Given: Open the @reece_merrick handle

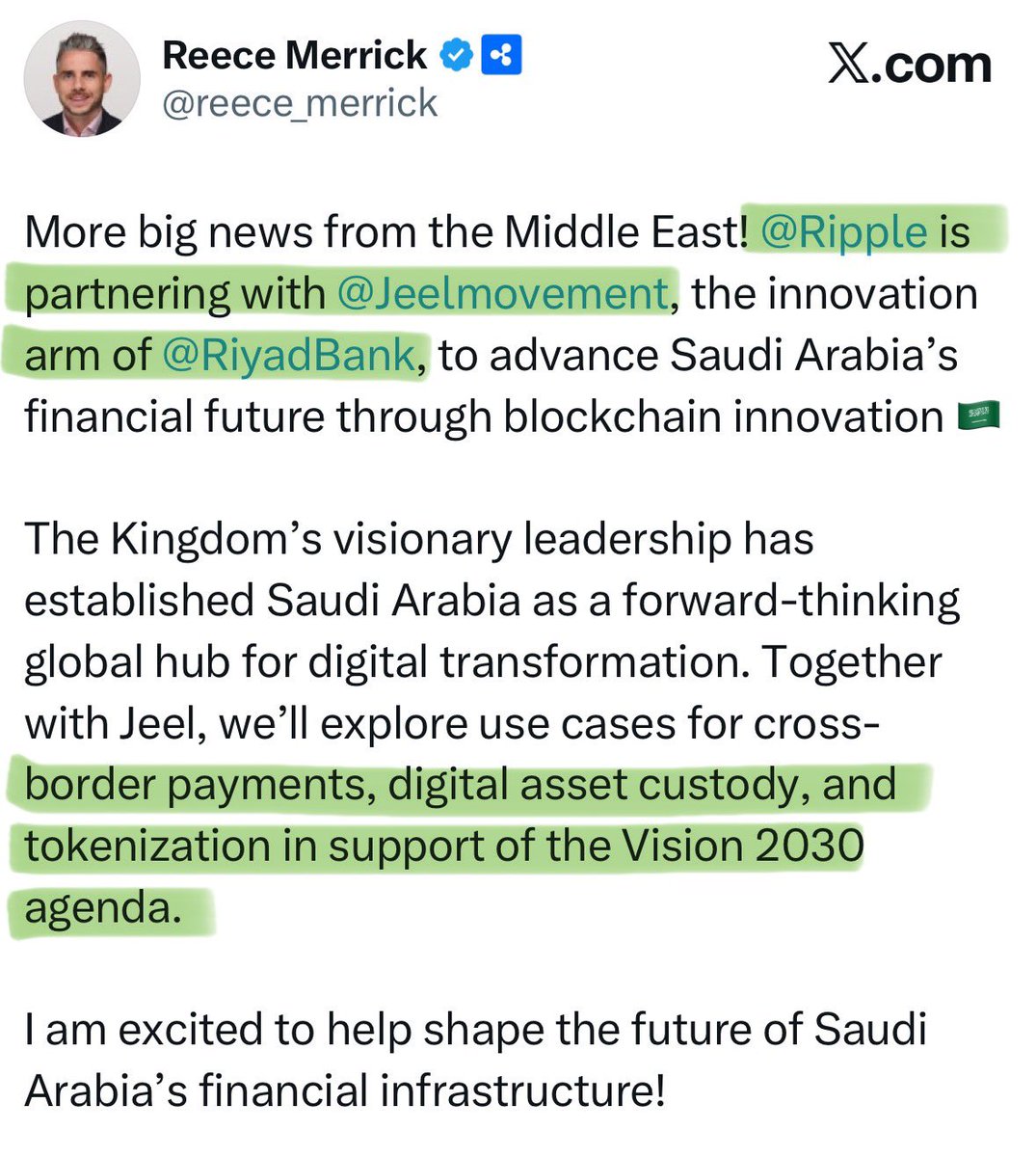Looking at the screenshot, I should click(x=300, y=103).
